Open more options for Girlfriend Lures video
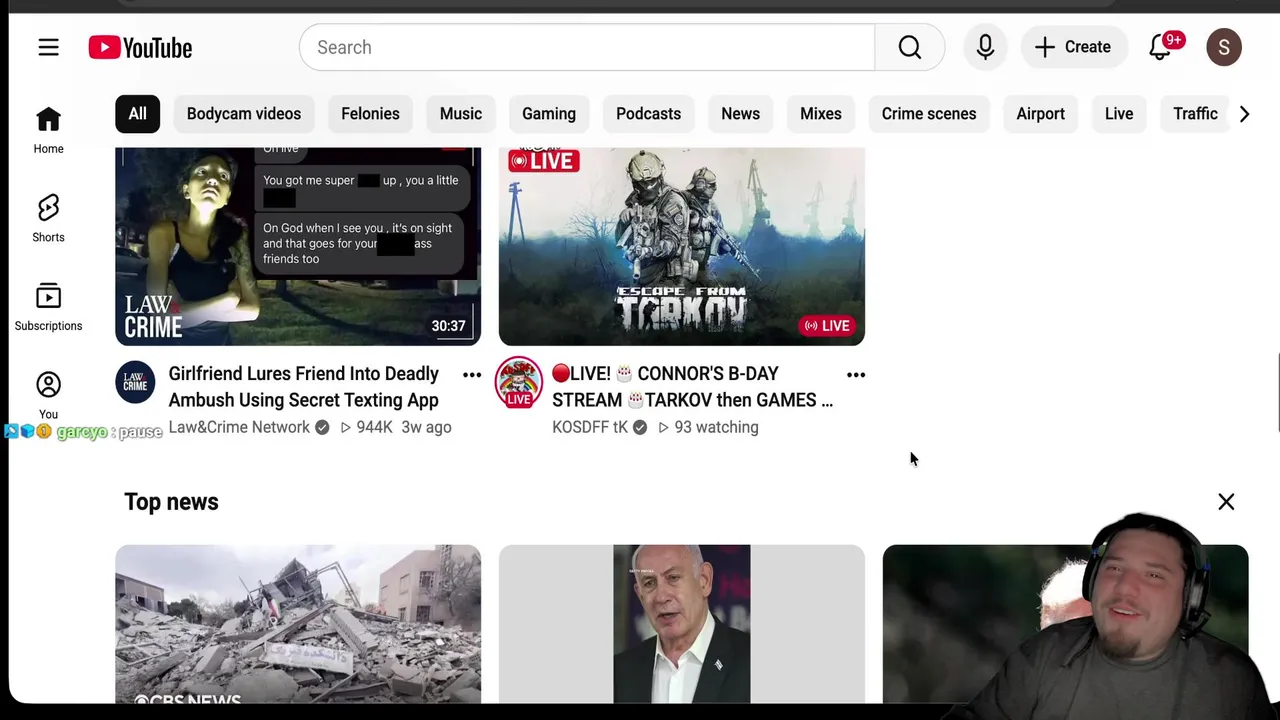This screenshot has height=720, width=1280. tap(472, 375)
